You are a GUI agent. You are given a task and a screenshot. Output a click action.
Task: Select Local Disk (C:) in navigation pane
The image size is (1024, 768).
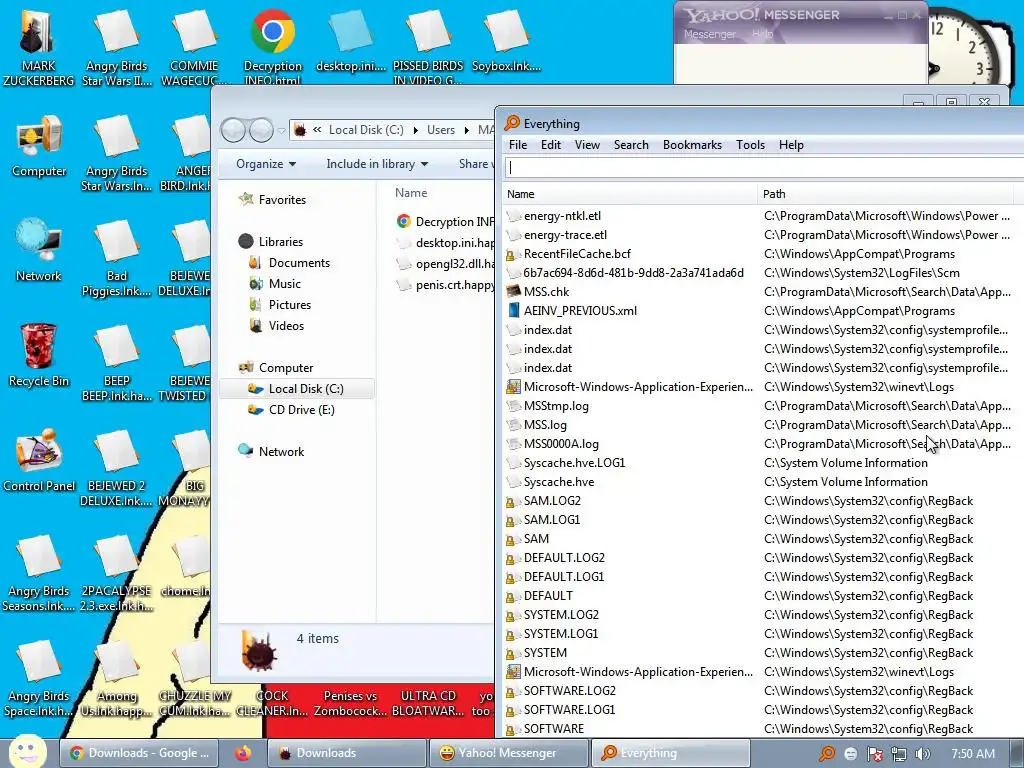(x=296, y=389)
